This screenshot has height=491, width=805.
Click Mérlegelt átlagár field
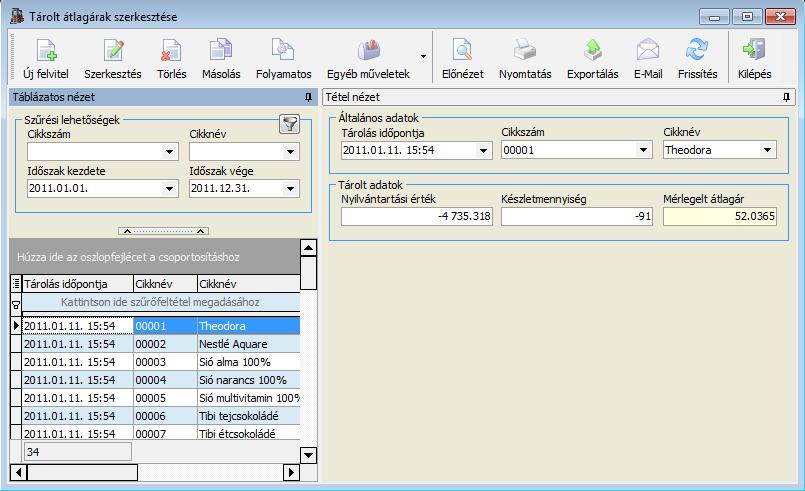click(720, 216)
